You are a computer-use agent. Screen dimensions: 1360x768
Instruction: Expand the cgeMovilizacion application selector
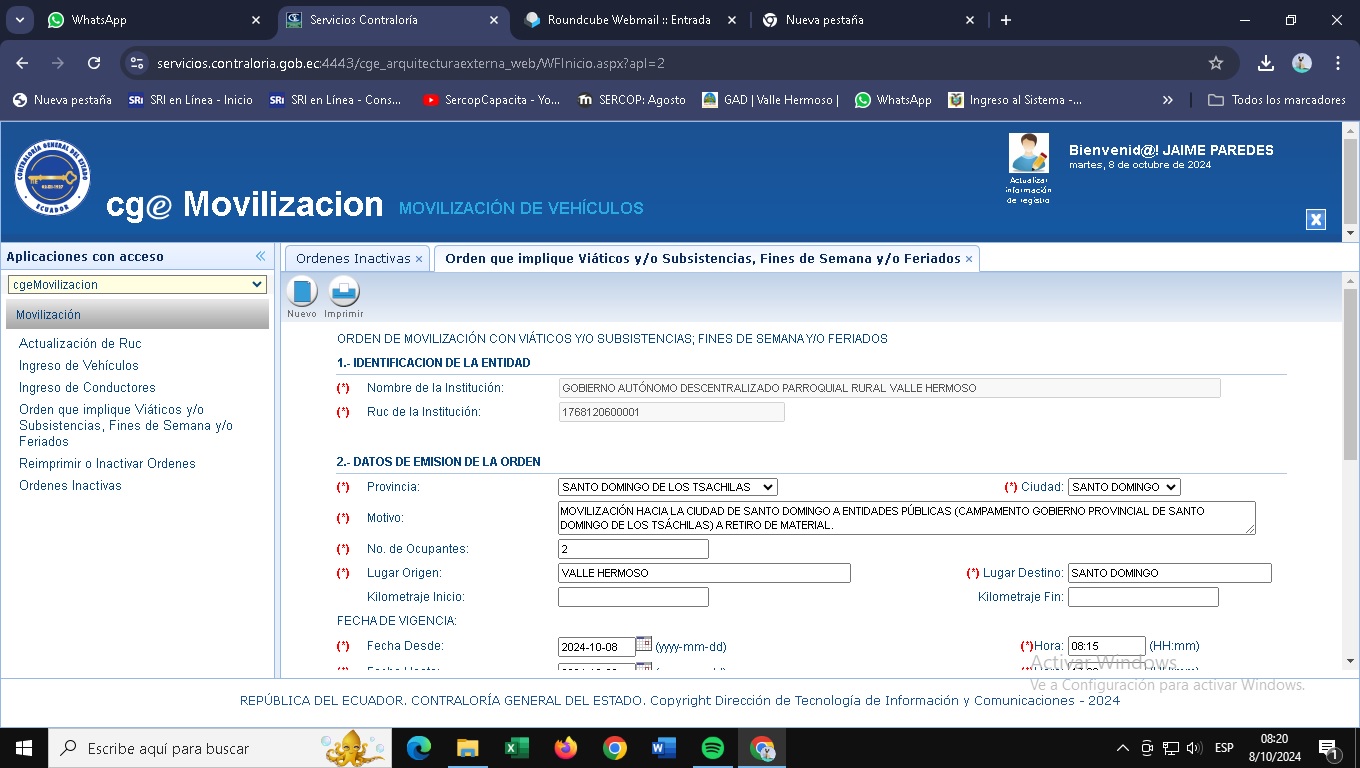tap(137, 285)
